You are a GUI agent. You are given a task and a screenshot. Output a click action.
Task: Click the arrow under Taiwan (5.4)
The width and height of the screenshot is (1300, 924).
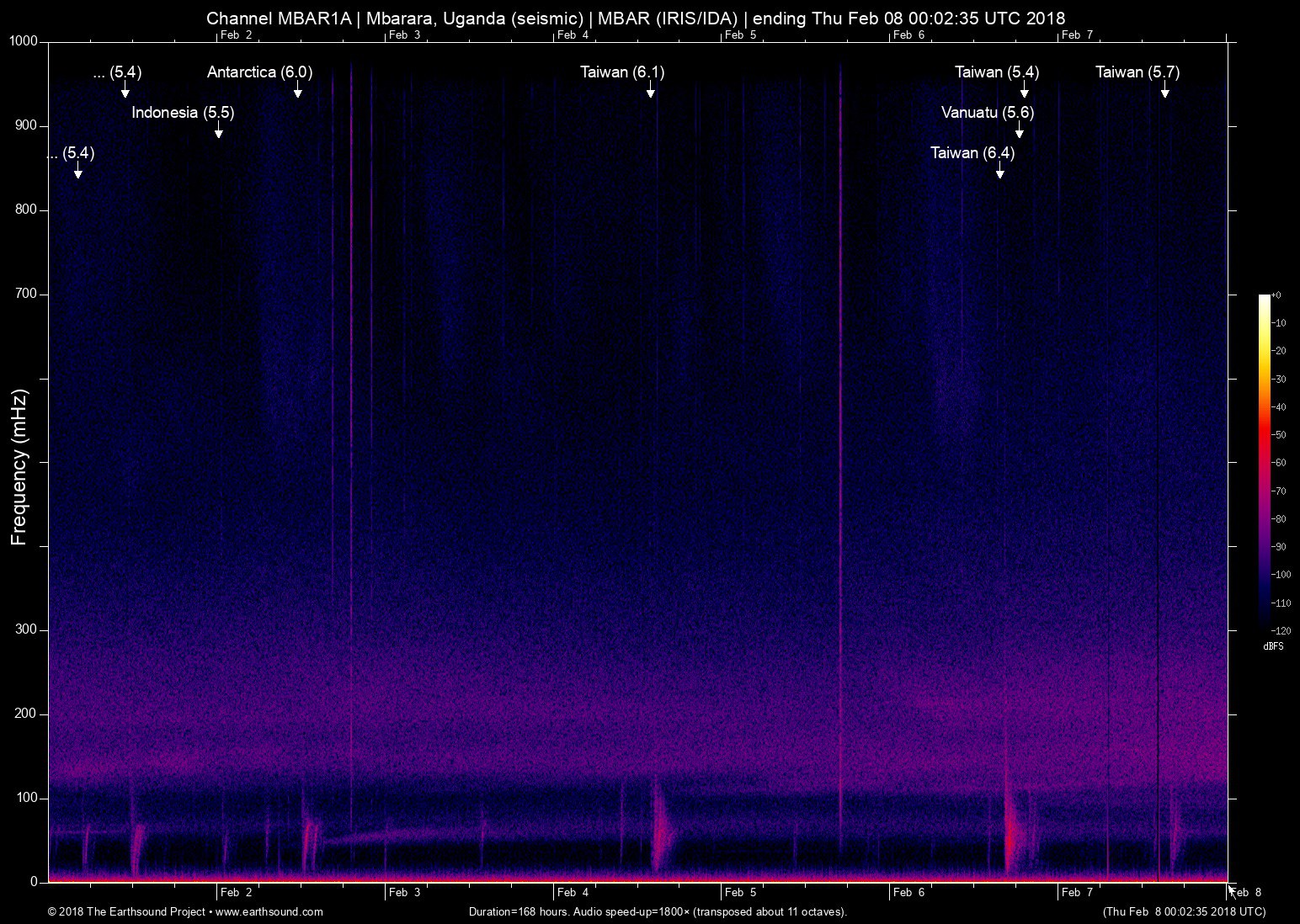tap(1024, 91)
